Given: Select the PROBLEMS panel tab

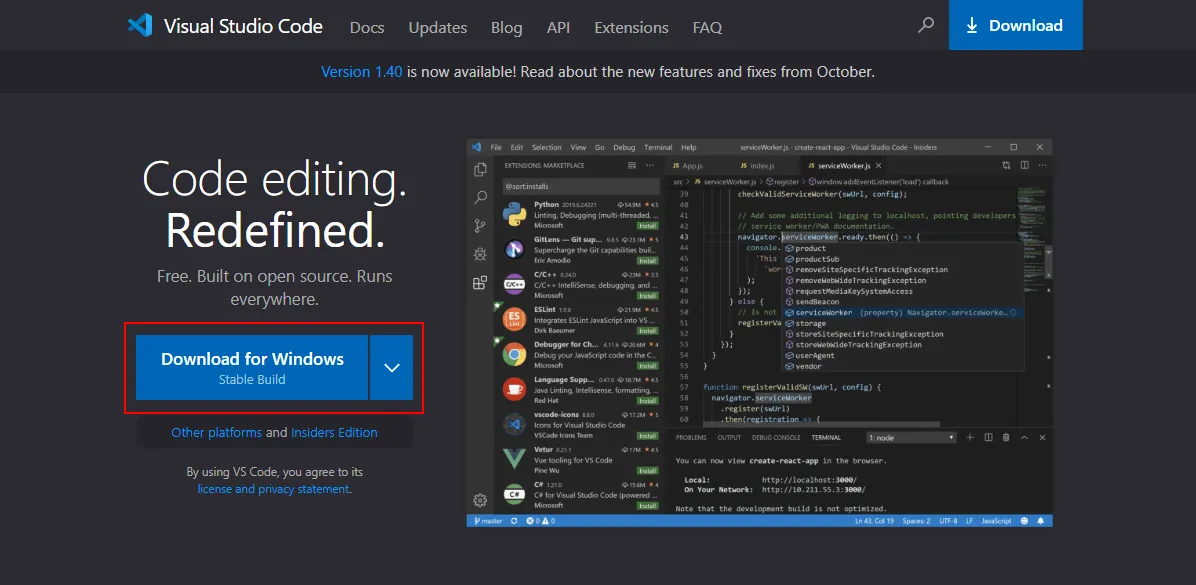Looking at the screenshot, I should 691,438.
